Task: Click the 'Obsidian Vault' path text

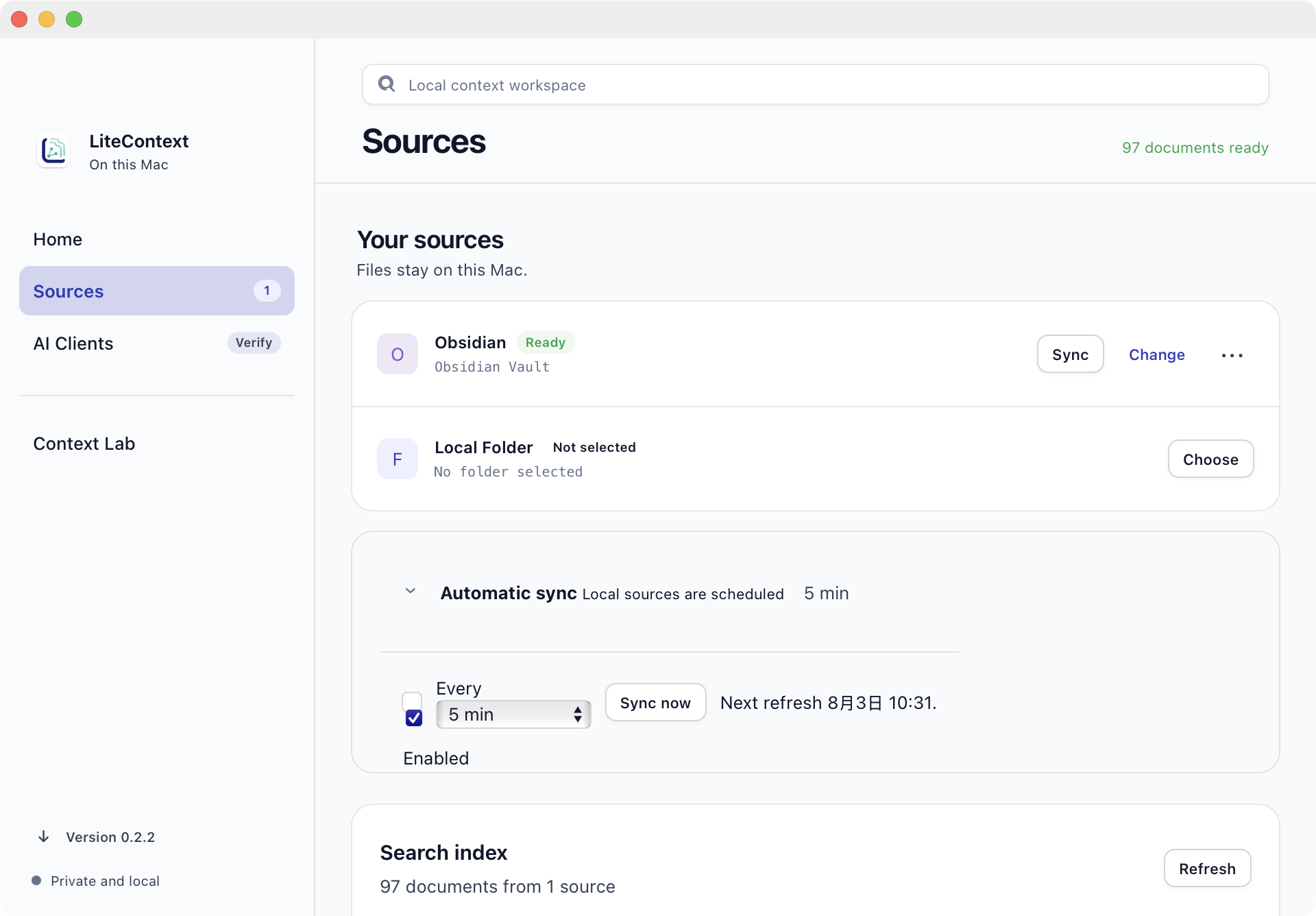Action: [x=492, y=367]
